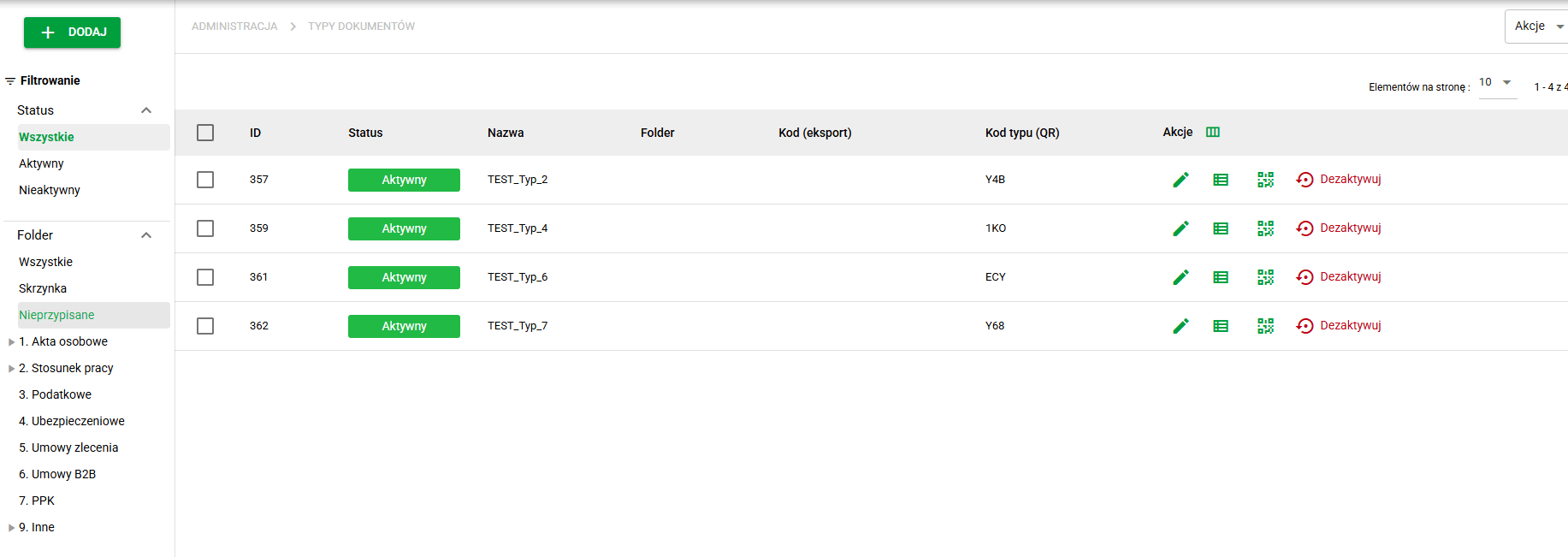
Task: Filter status by Nieaktywny
Action: pyautogui.click(x=50, y=190)
